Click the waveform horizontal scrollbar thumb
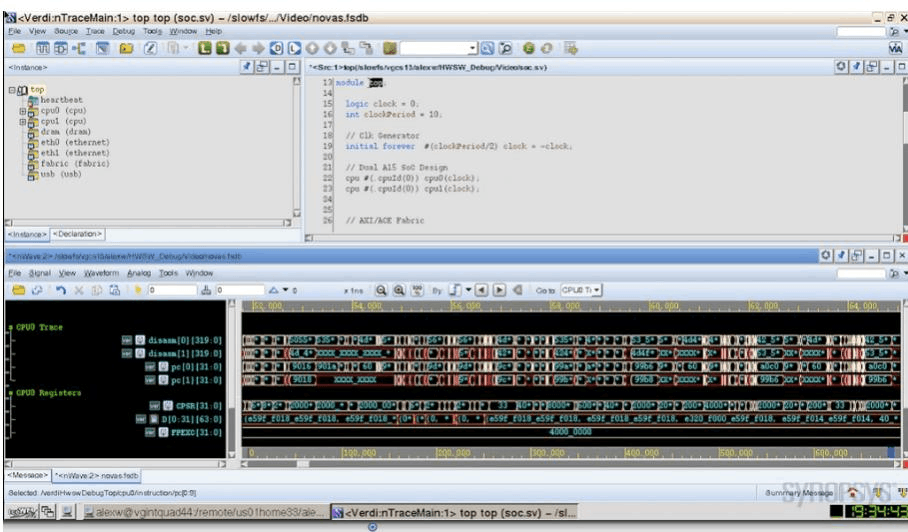Screen dimensions: 908x532 click(303, 464)
